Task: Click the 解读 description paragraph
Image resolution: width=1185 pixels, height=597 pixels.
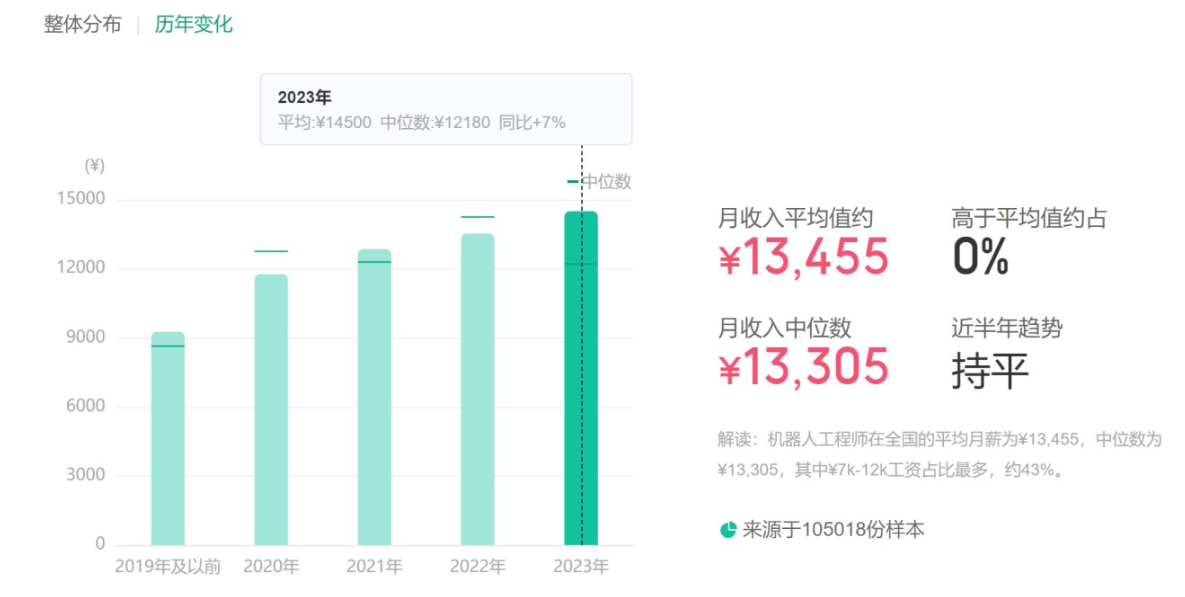Action: tap(940, 454)
